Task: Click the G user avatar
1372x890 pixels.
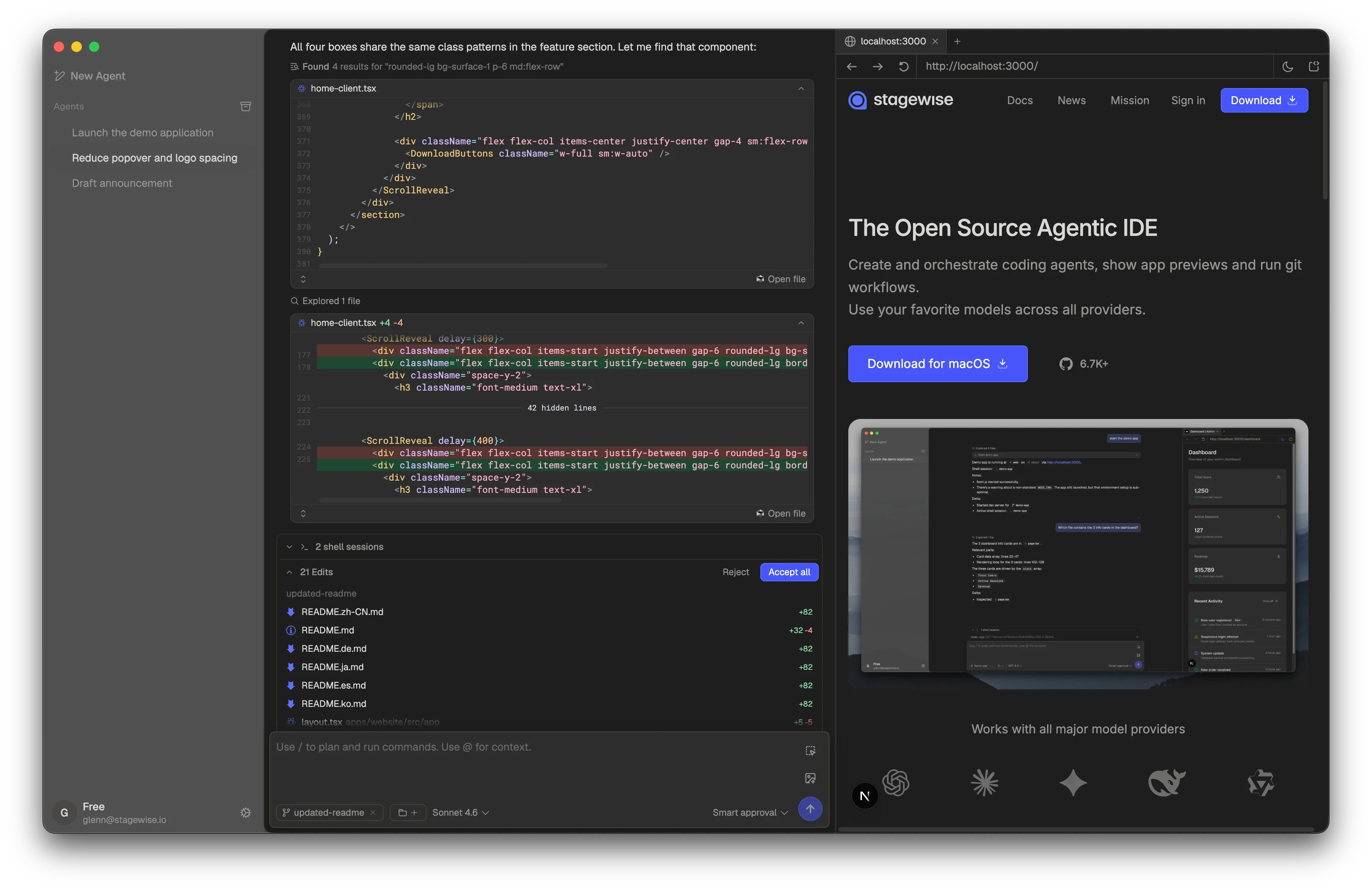Action: click(x=65, y=812)
